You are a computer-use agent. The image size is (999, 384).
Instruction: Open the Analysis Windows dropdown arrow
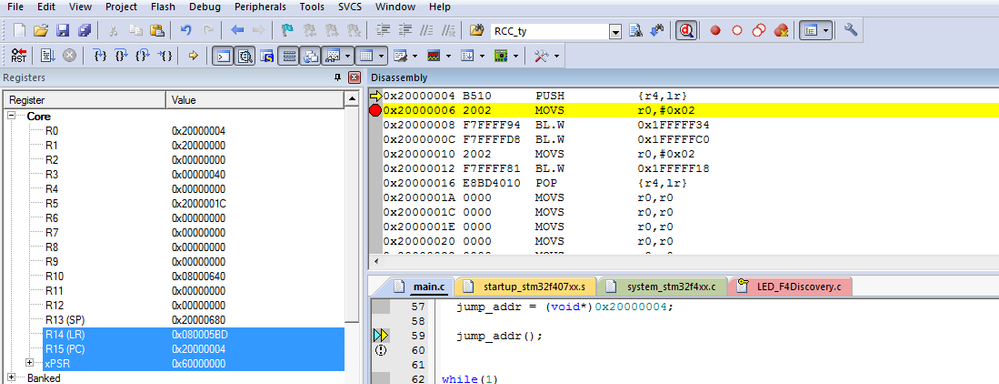(449, 56)
